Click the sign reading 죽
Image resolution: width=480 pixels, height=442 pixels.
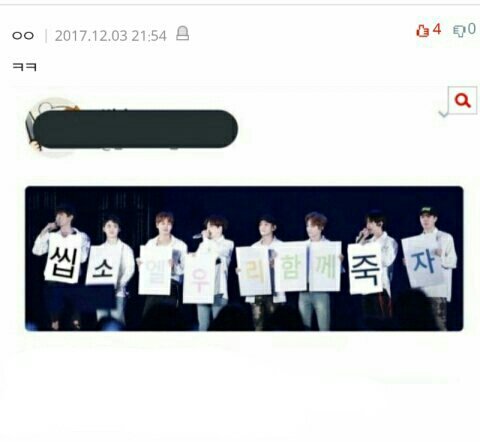(x=366, y=269)
